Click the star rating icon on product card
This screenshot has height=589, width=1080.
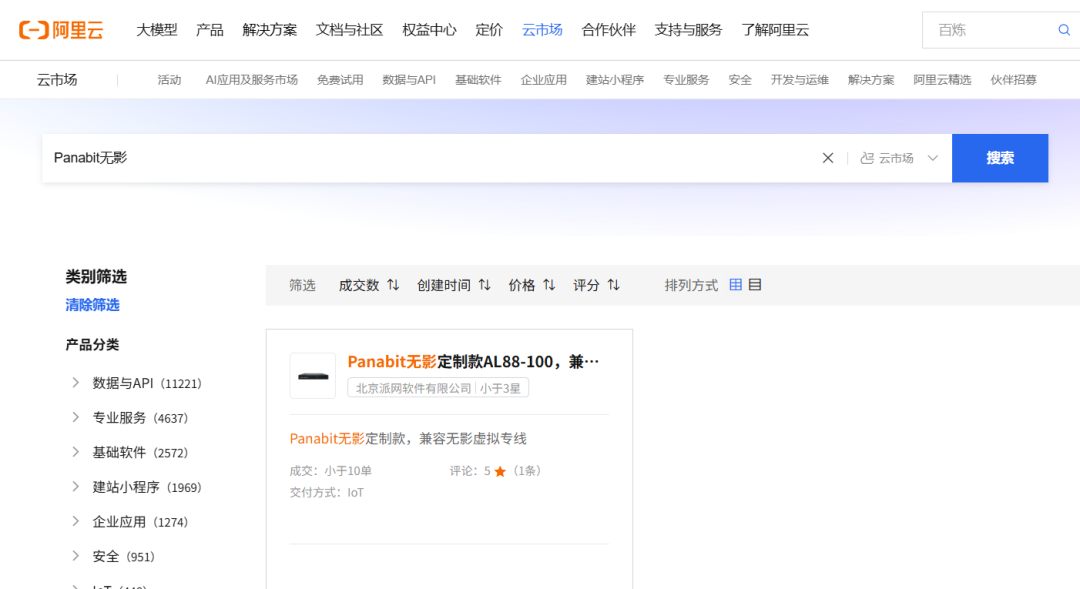pos(498,470)
